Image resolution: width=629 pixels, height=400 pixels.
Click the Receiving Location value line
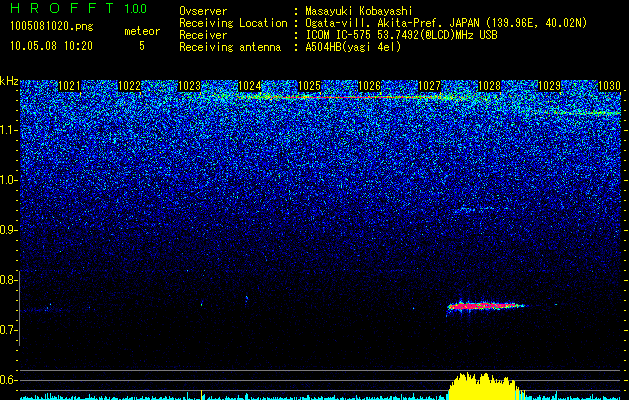tap(446, 23)
